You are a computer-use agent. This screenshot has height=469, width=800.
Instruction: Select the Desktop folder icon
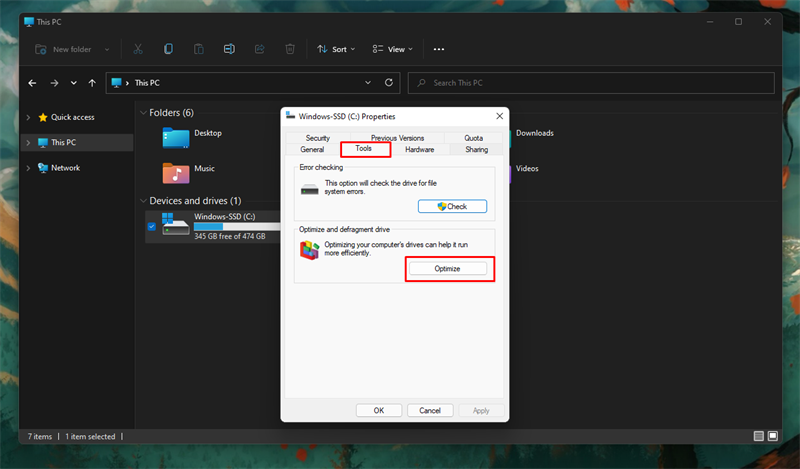pyautogui.click(x=176, y=138)
